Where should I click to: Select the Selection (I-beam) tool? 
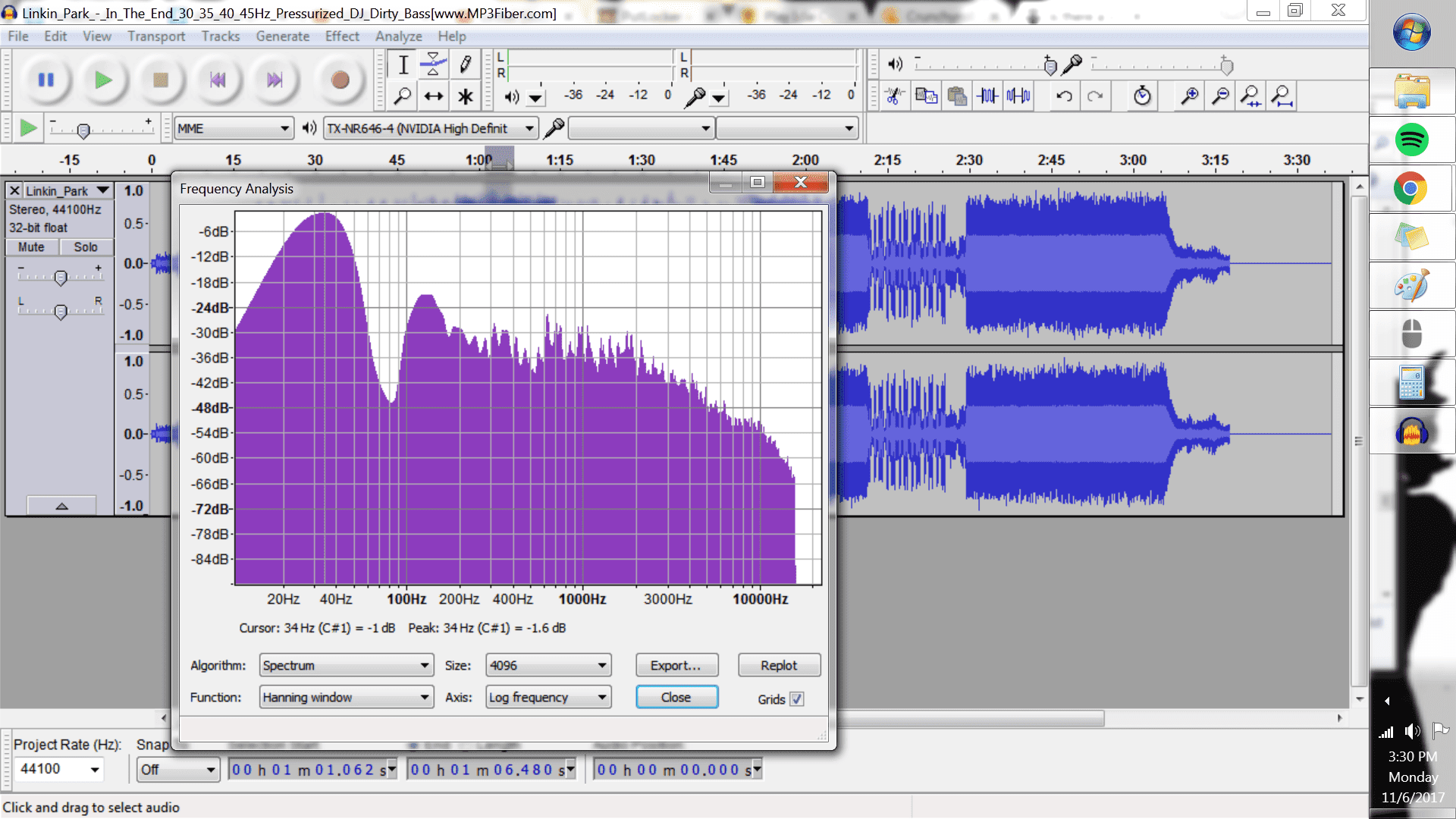tap(403, 65)
